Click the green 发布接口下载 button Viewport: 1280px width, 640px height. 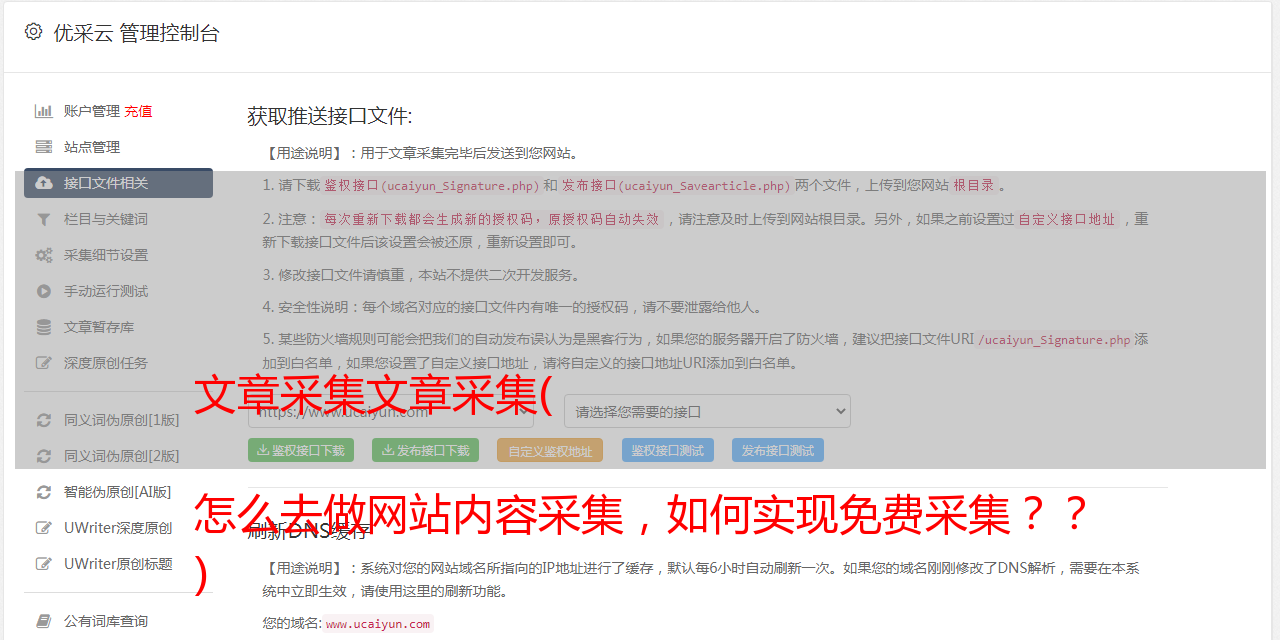[x=425, y=450]
